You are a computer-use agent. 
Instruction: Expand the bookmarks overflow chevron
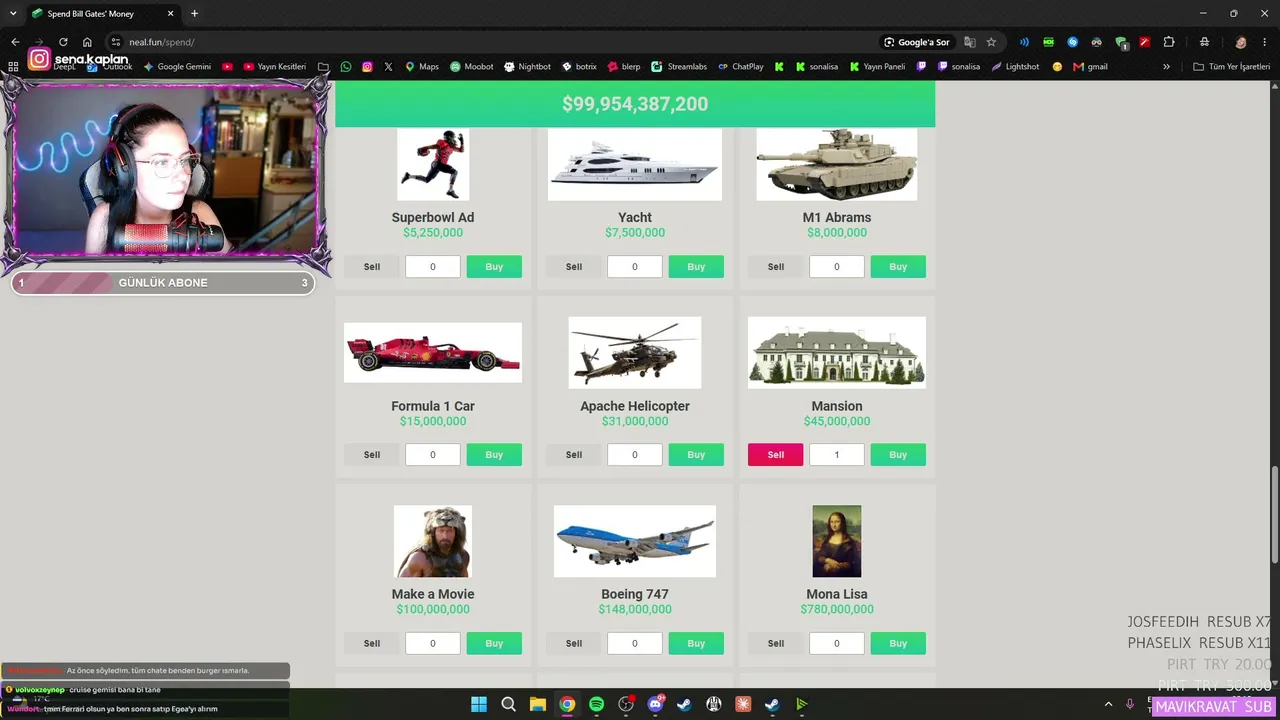[x=1166, y=67]
